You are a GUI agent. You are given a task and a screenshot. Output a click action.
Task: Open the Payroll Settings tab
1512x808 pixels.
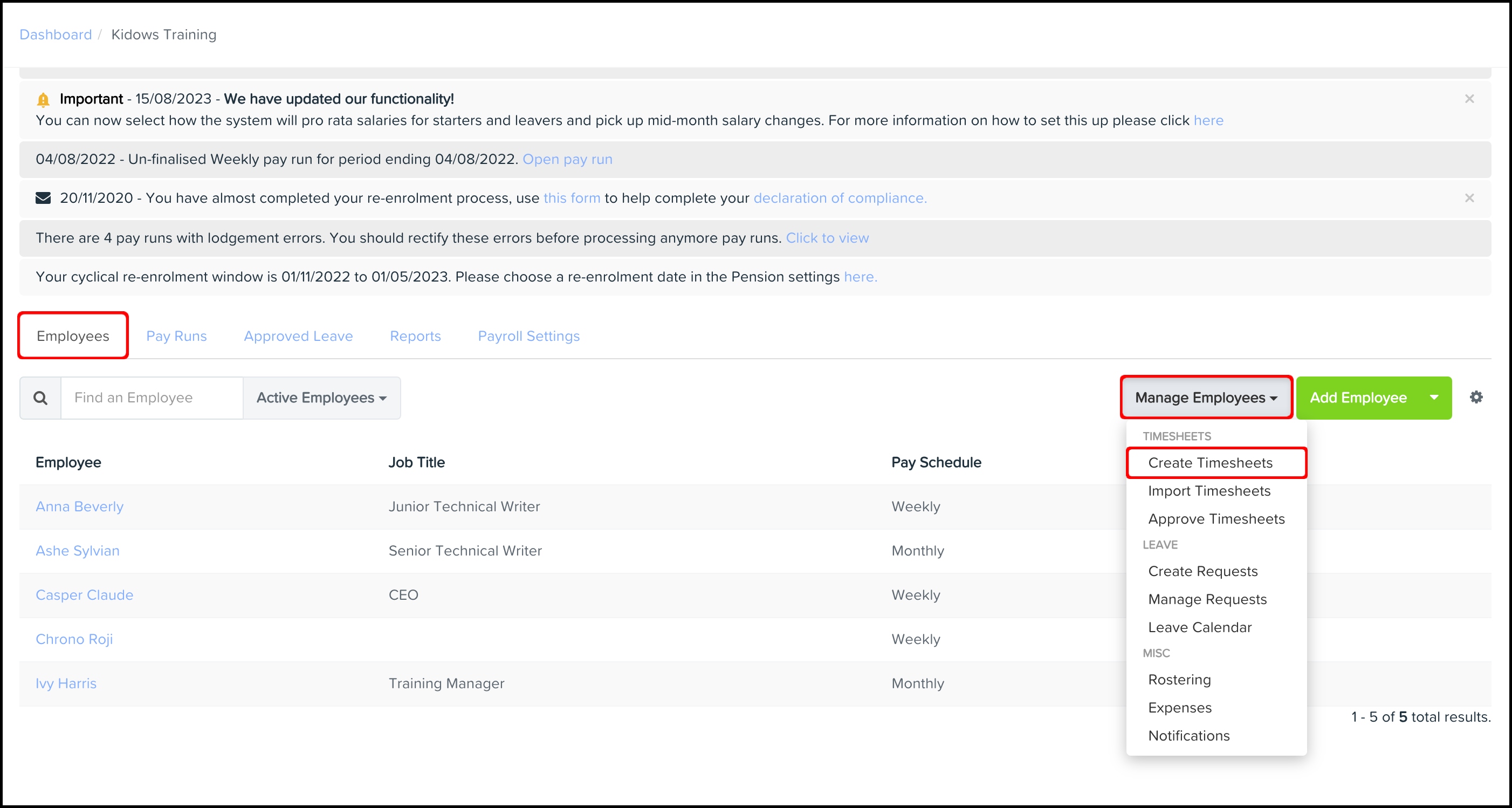click(x=528, y=336)
